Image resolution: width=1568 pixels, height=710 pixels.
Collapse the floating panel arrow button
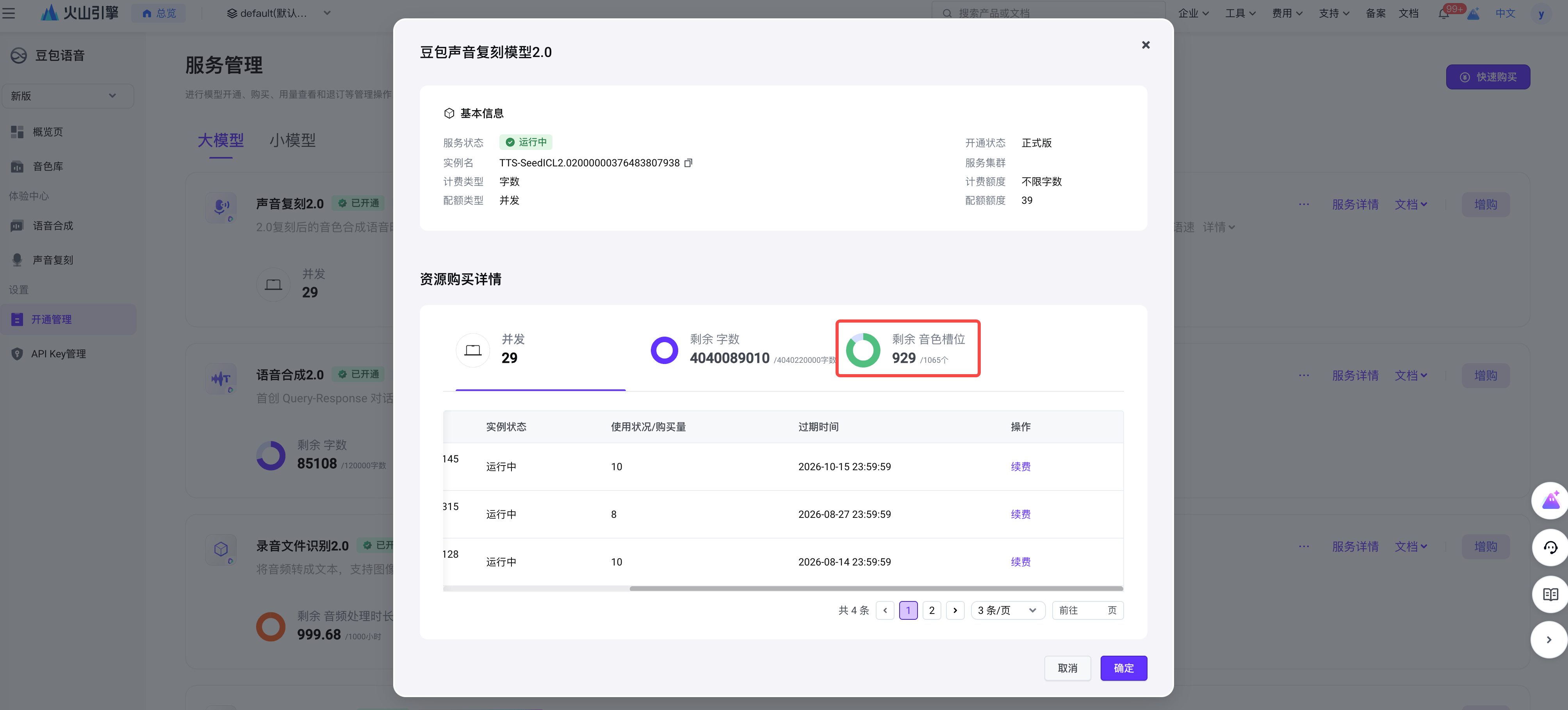coord(1549,639)
